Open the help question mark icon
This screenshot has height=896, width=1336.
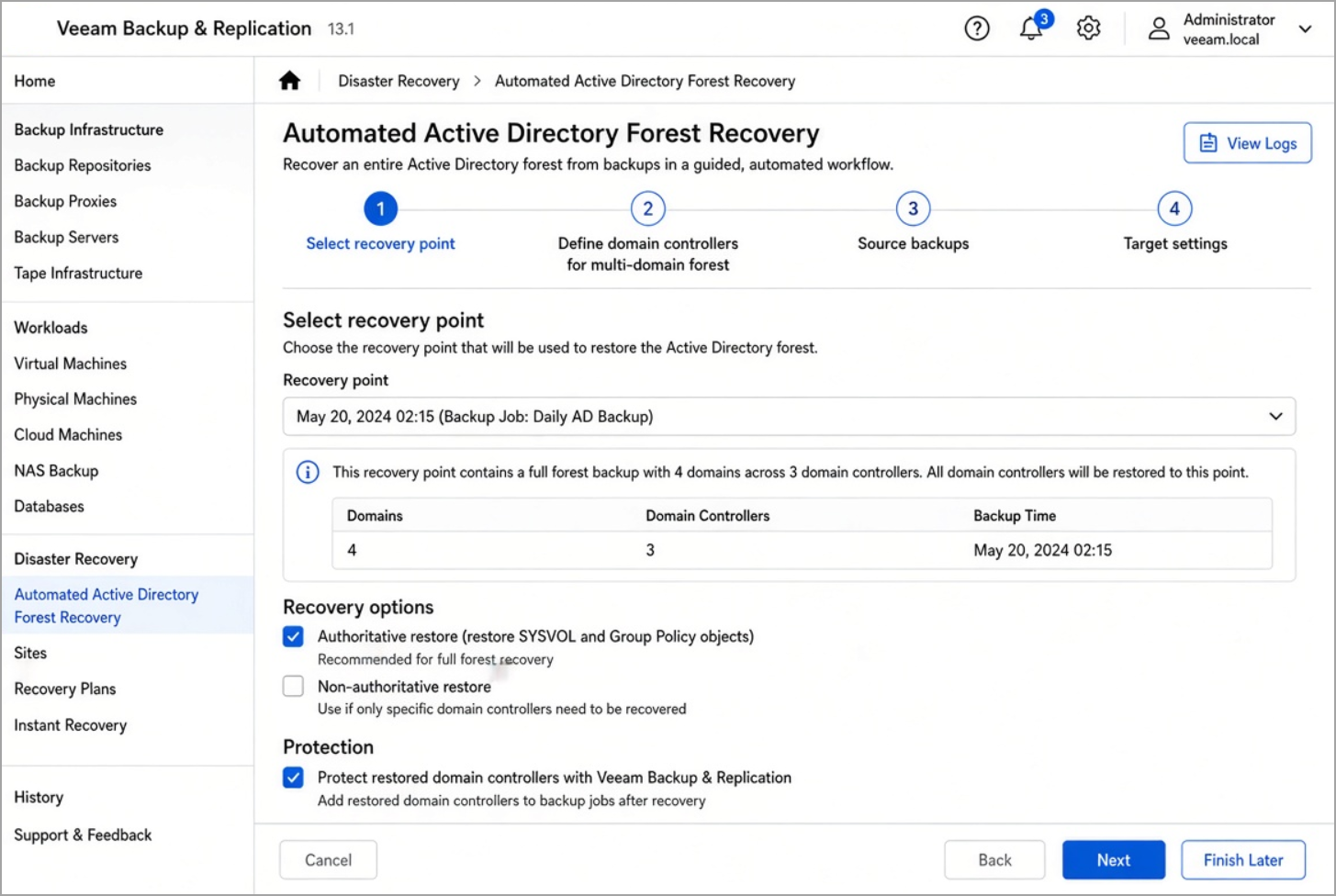pos(977,29)
